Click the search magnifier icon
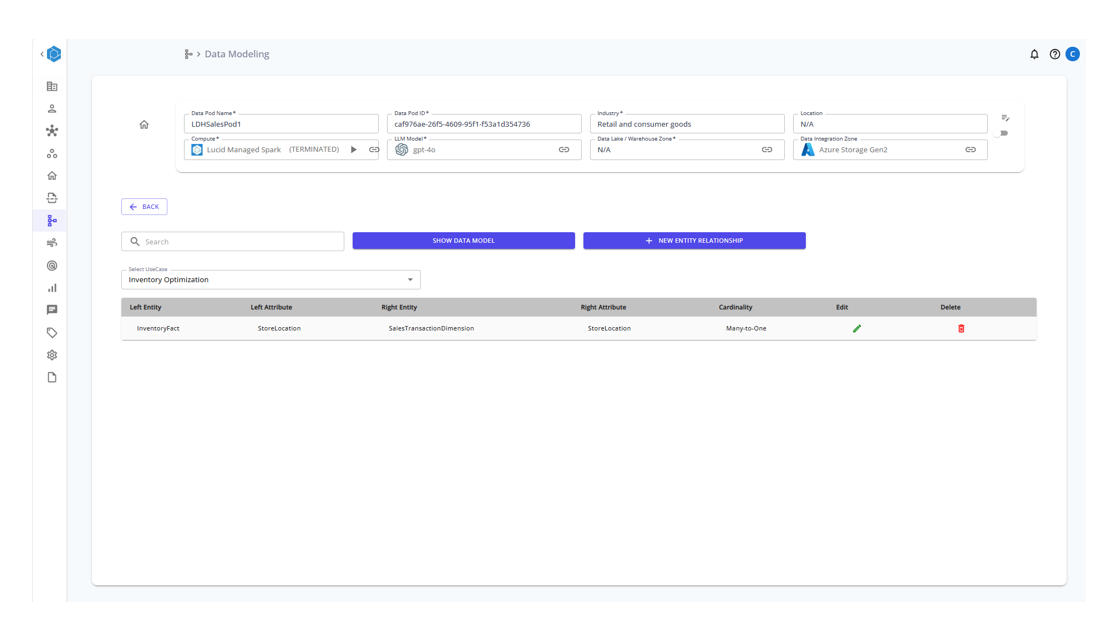This screenshot has width=1111, height=630. coord(135,242)
